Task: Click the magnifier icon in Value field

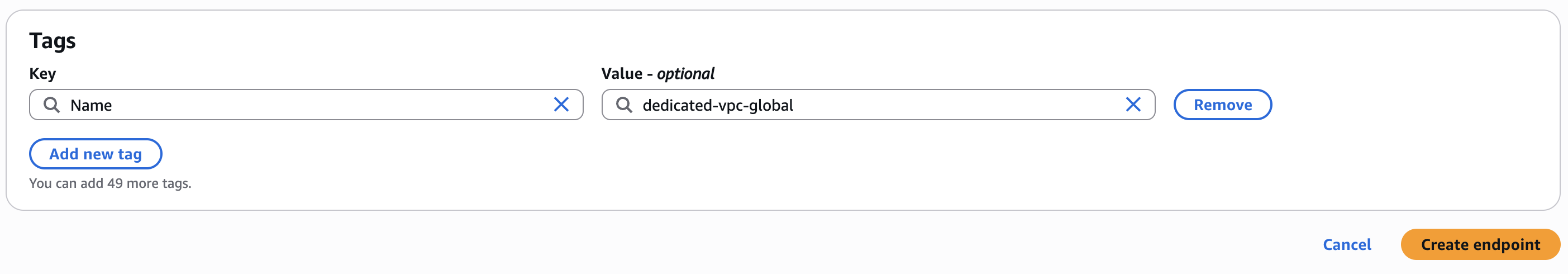Action: click(624, 105)
